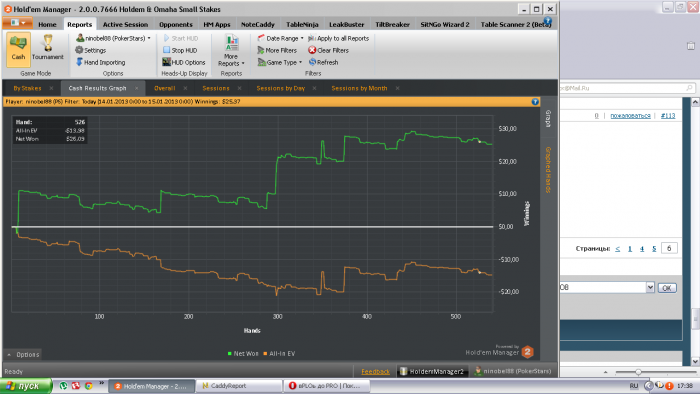Open TableNinja tab
700x394 pixels.
(x=302, y=25)
